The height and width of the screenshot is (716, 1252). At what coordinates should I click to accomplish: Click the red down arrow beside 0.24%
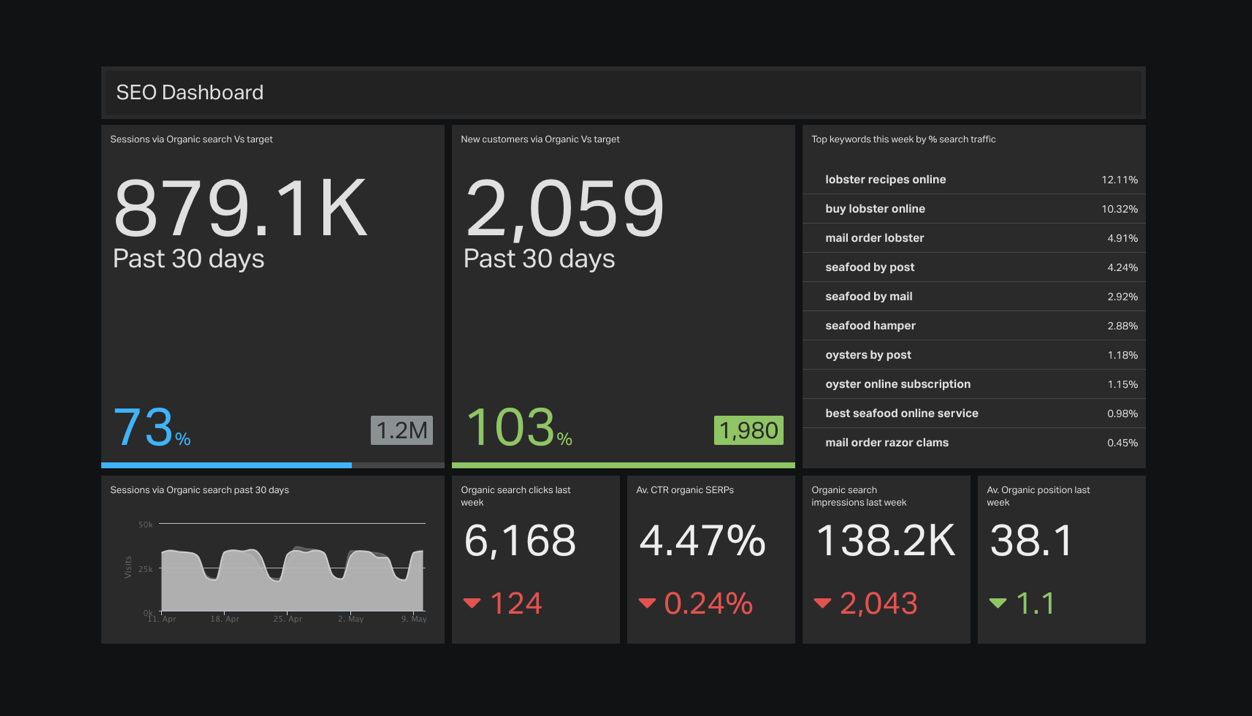pos(647,603)
